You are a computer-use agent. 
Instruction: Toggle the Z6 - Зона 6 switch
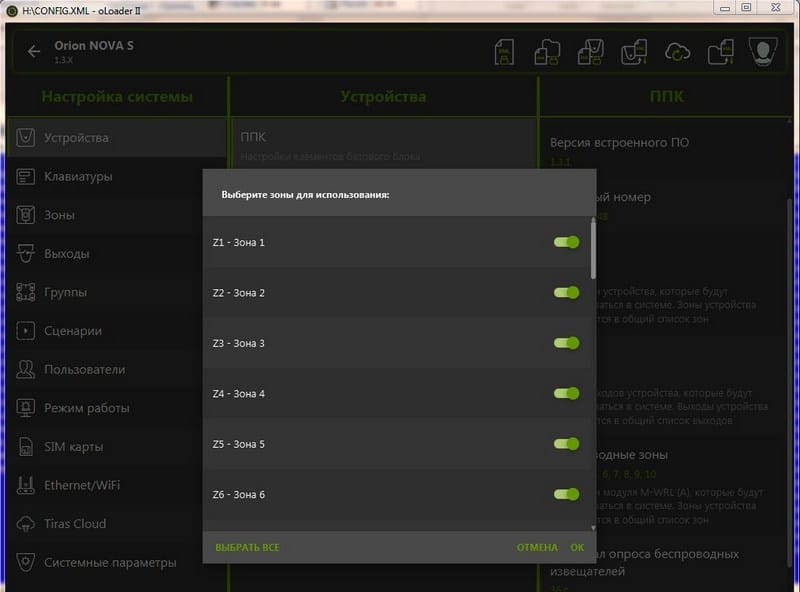click(x=566, y=494)
